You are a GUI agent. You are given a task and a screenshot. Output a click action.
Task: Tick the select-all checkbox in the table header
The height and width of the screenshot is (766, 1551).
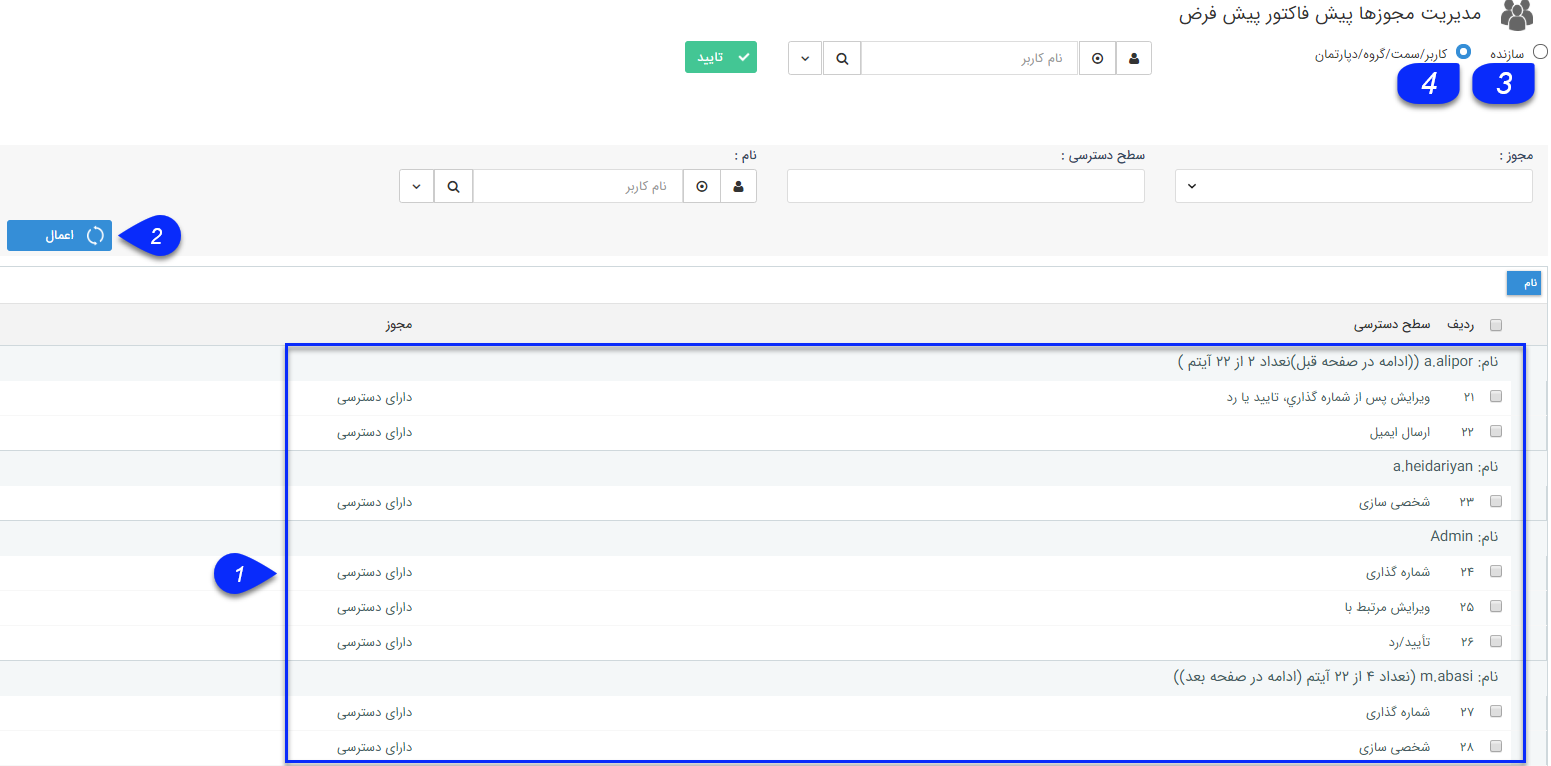1496,325
